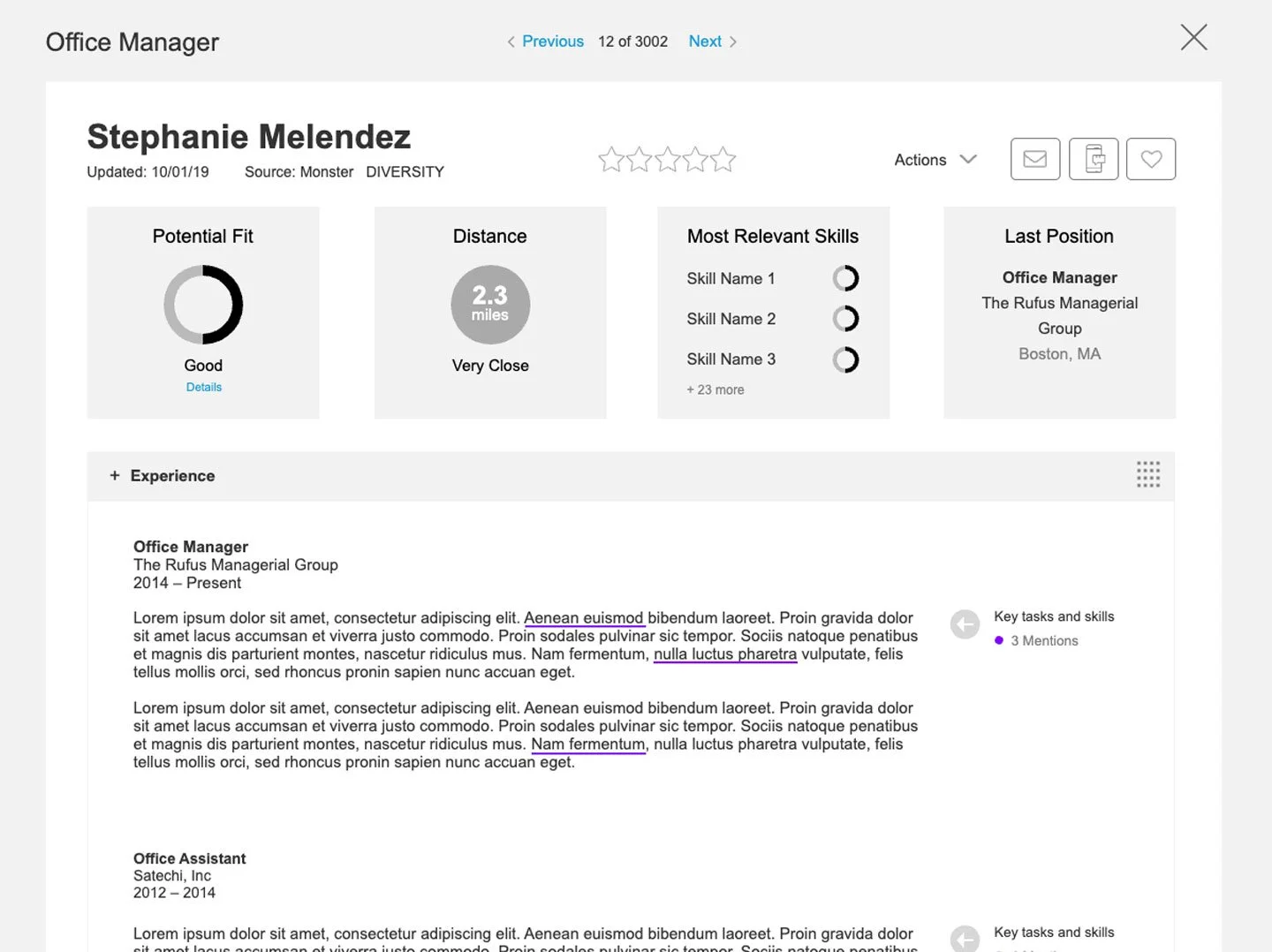This screenshot has height=952, width=1272.
Task: Click 'Skill Name 2' label
Action: pos(731,319)
